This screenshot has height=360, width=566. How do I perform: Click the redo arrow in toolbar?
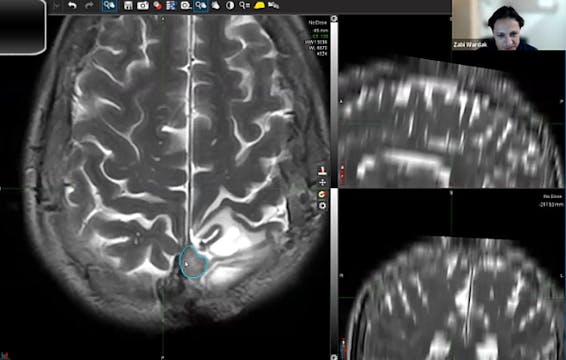tap(89, 5)
